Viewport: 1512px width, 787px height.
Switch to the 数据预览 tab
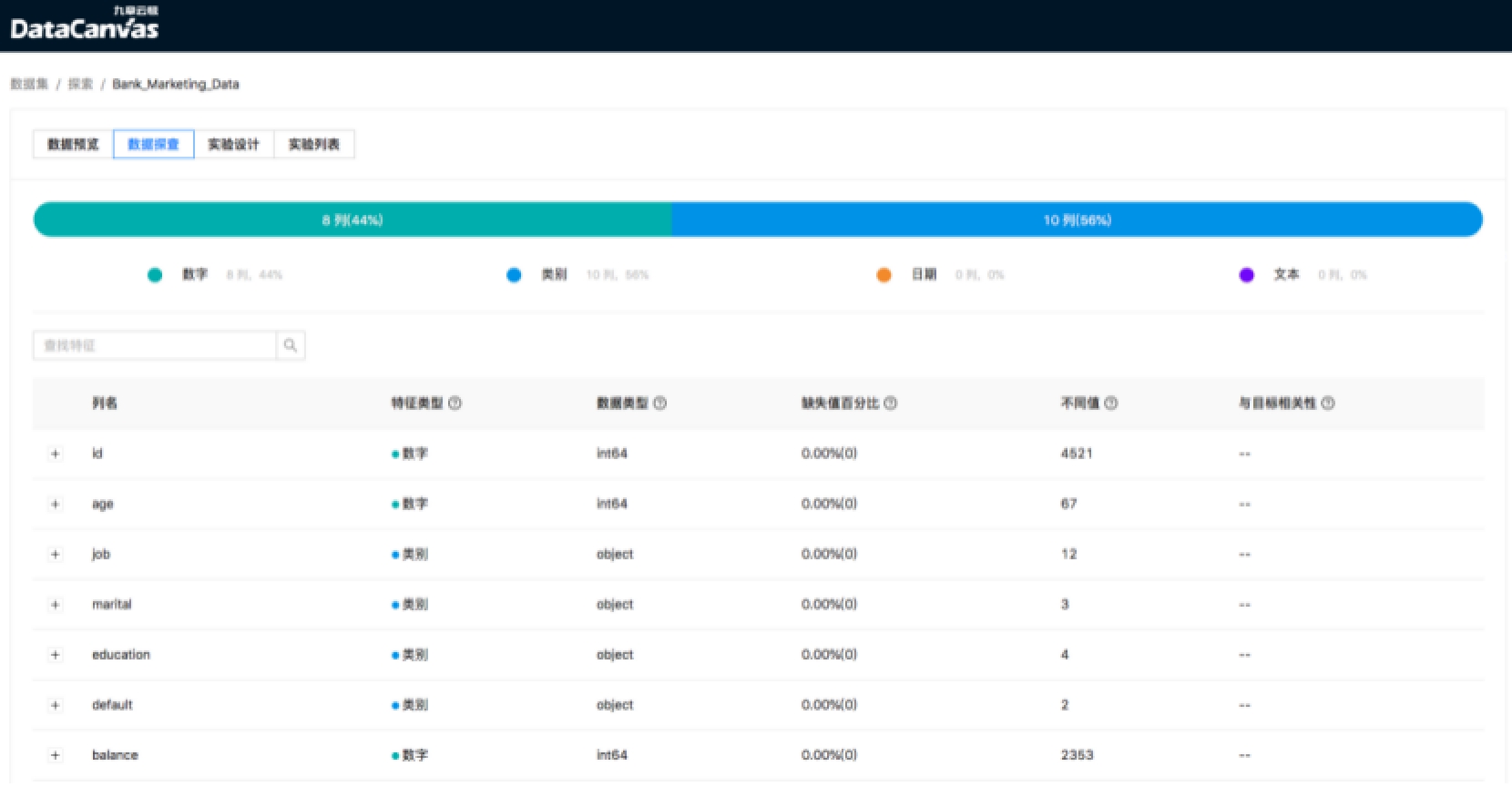[73, 144]
